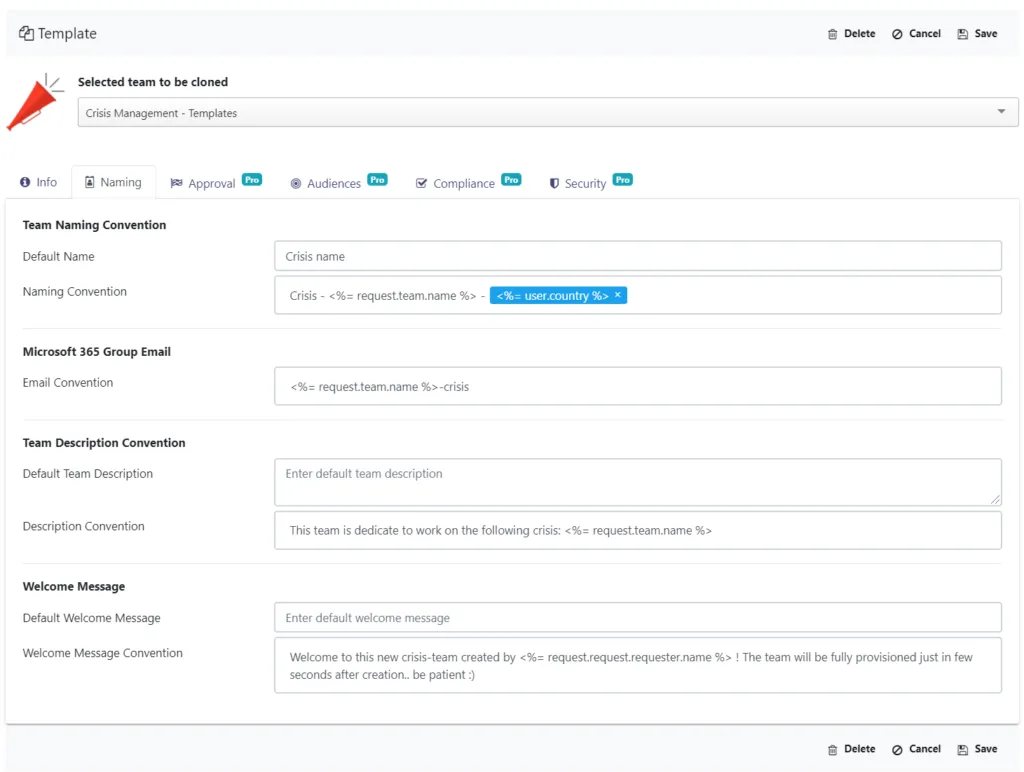Click the top Save disk icon
This screenshot has width=1024, height=772.
[x=963, y=34]
